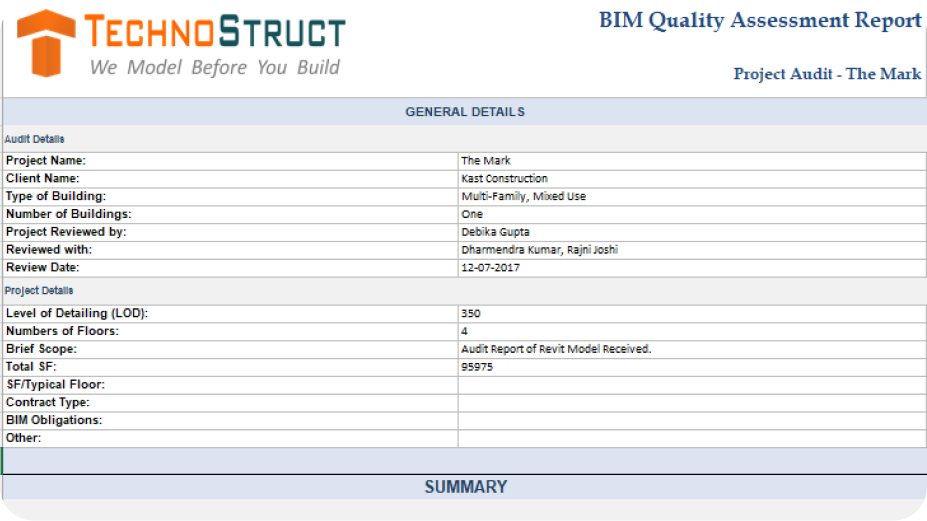Click the 'BIM Obligations:' label
This screenshot has height=521, width=927.
pos(54,420)
